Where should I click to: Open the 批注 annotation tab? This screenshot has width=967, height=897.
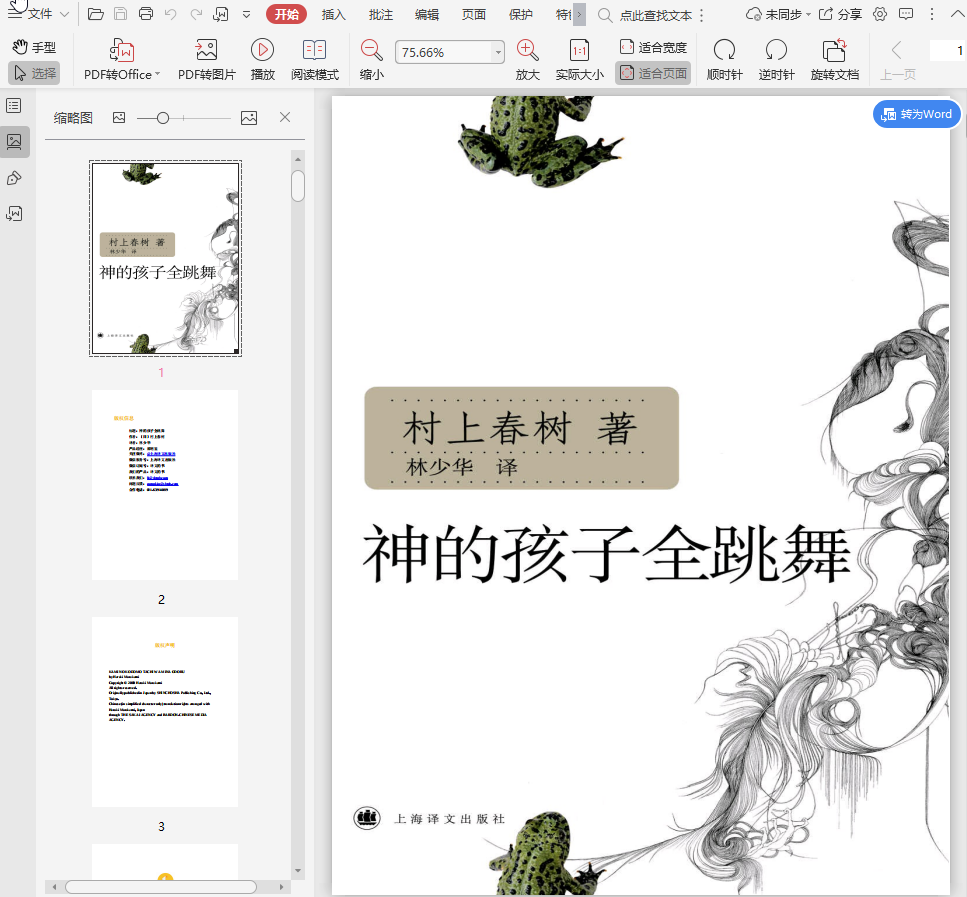coord(380,14)
